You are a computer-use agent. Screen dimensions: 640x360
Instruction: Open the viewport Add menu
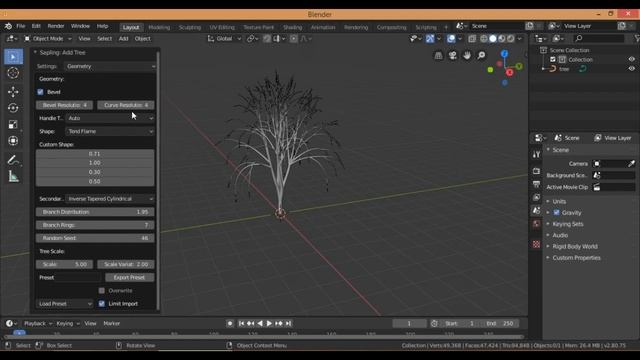[123, 38]
